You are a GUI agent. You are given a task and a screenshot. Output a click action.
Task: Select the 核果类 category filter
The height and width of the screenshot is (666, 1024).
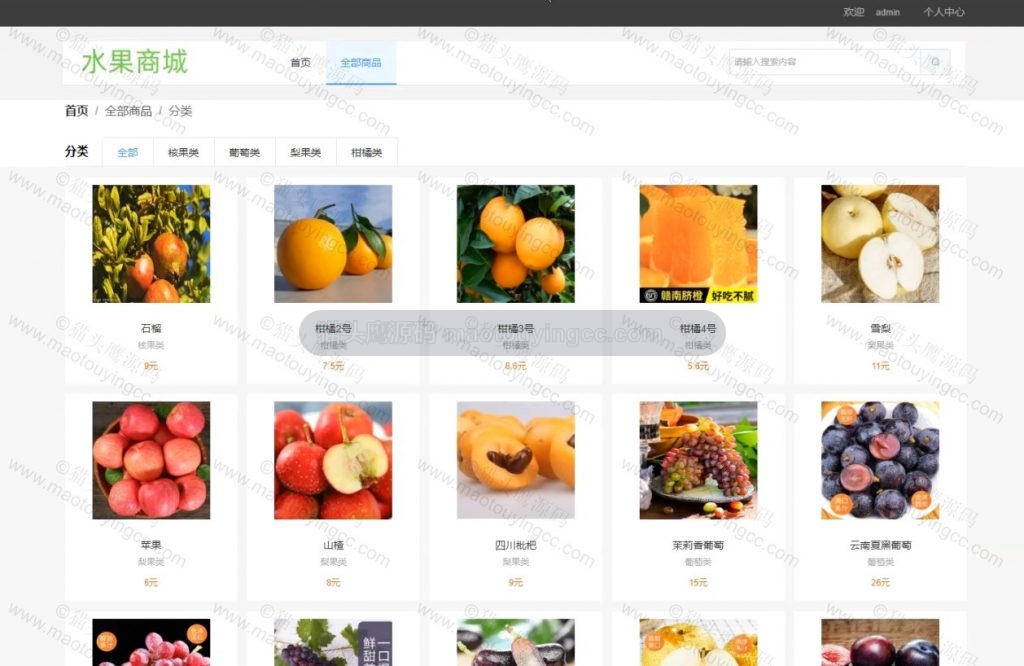pyautogui.click(x=184, y=152)
